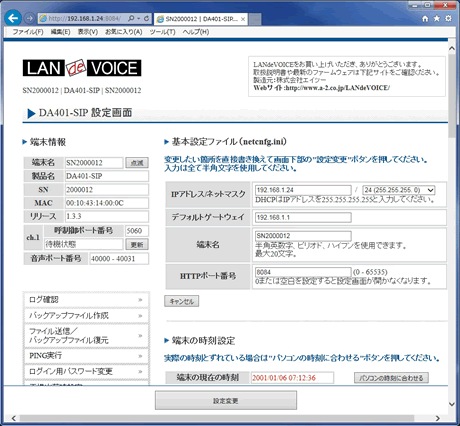The width and height of the screenshot is (460, 426).
Task: Click the 音声ポート番号 value 40000 - 40031
Action: click(119, 259)
